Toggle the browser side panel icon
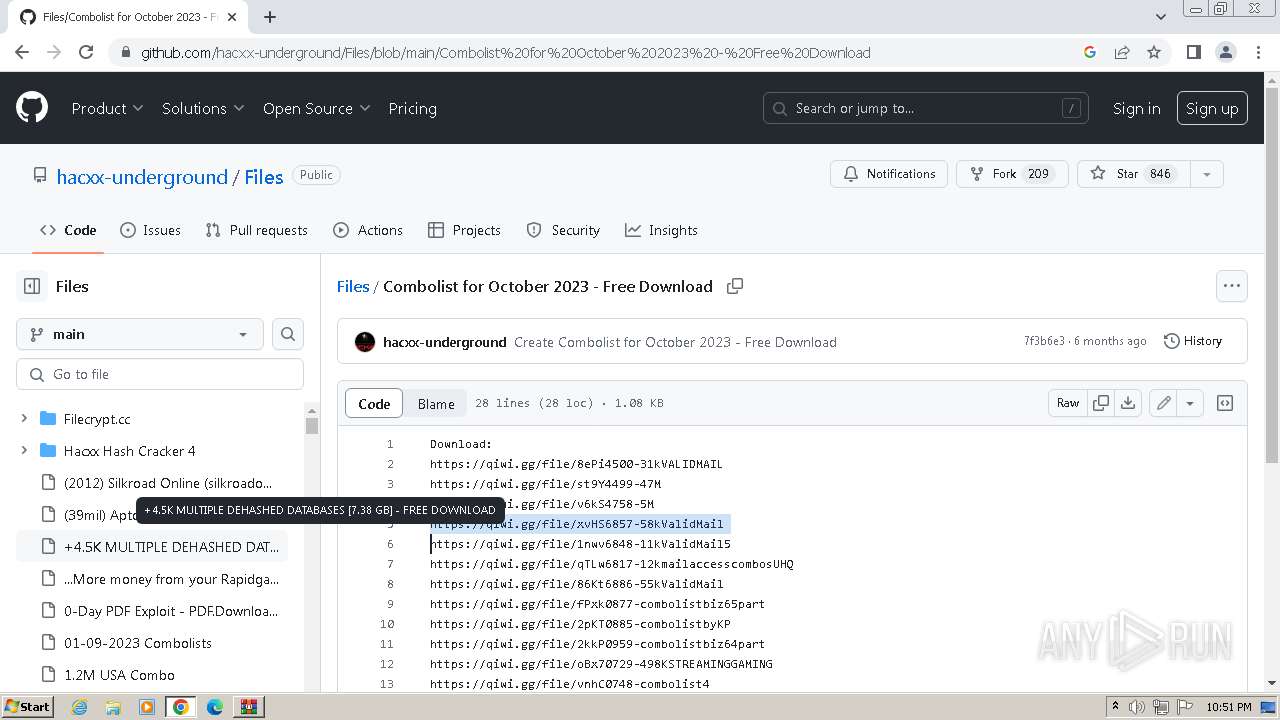This screenshot has height=720, width=1280. (x=1193, y=52)
